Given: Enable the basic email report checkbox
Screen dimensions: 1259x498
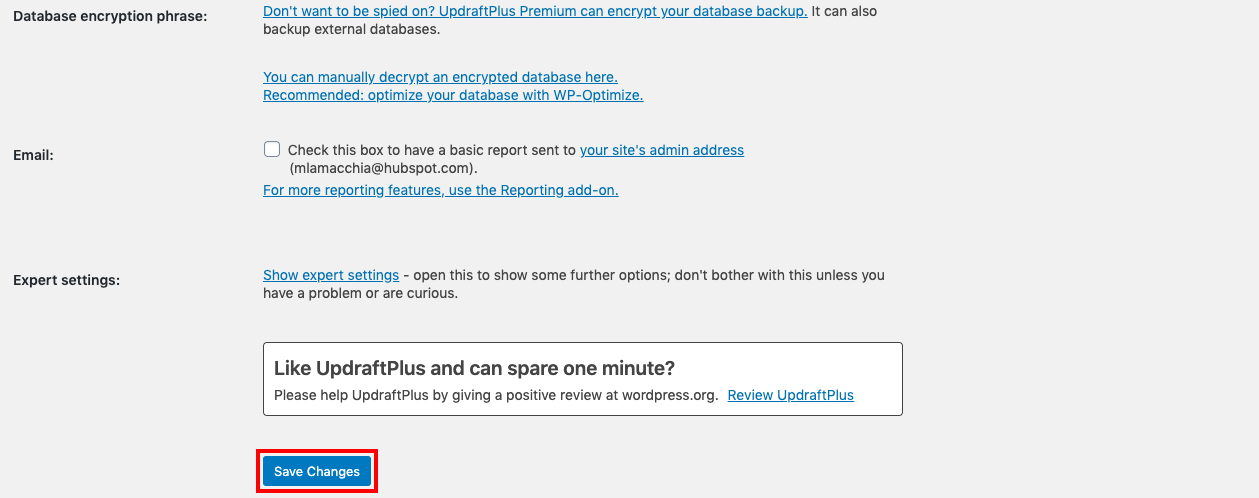Looking at the screenshot, I should tap(272, 149).
